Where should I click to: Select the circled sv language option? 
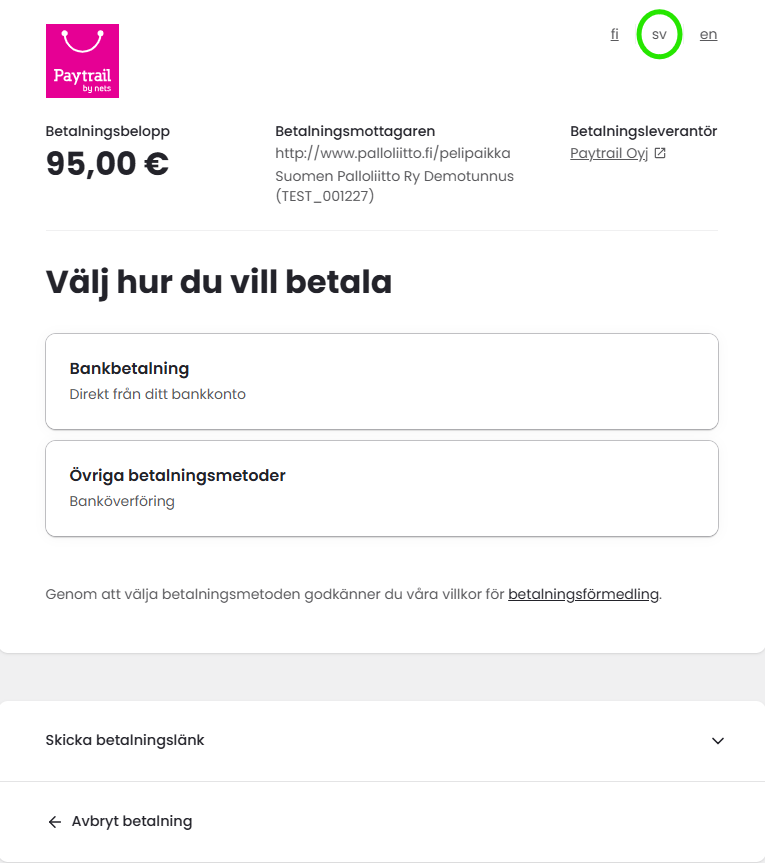coord(659,35)
